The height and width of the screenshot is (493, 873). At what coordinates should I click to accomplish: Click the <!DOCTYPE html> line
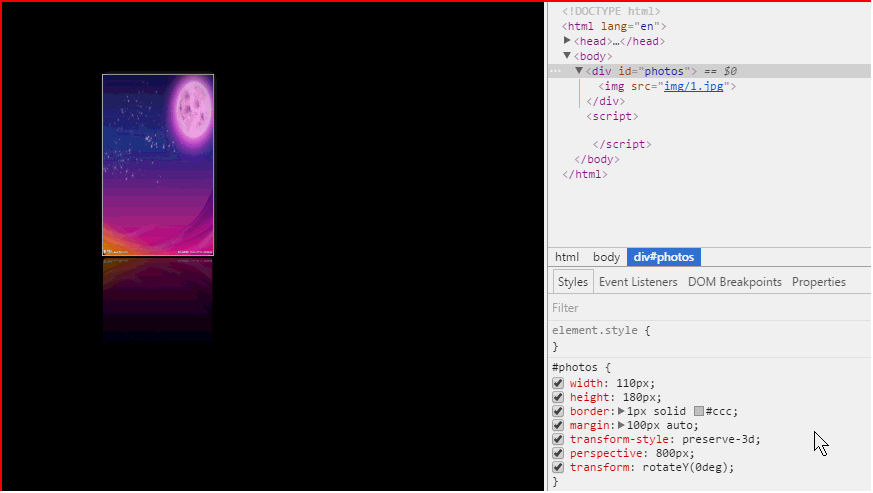(x=611, y=11)
